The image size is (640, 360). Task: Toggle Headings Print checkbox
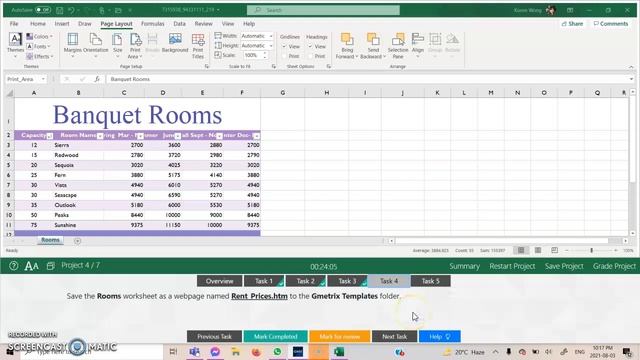[x=310, y=56]
